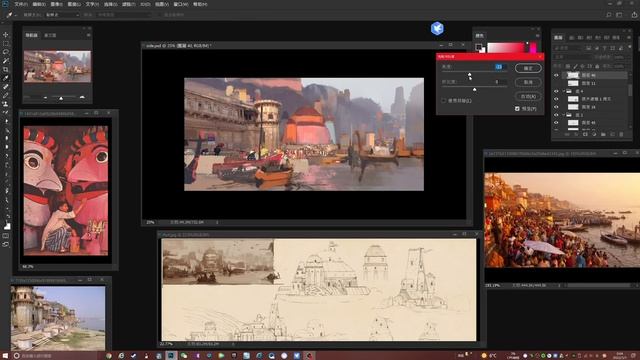Open the Color panel options menu
Image resolution: width=640 pixels, height=360 pixels.
coord(538,36)
